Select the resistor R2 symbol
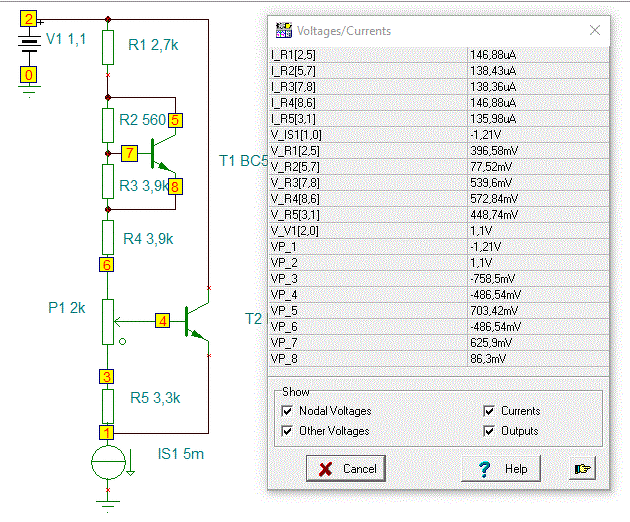 (x=108, y=125)
